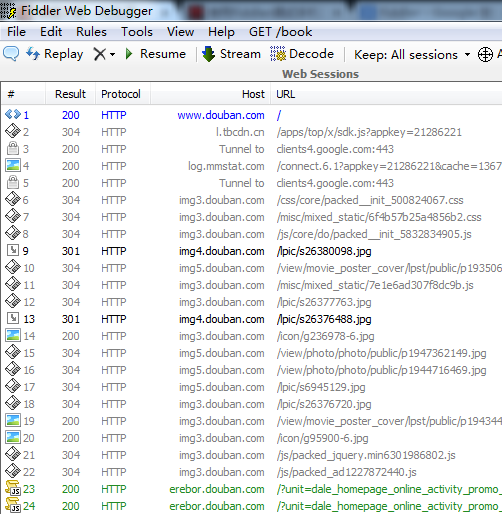Select session 7 cached response icon

13,217
